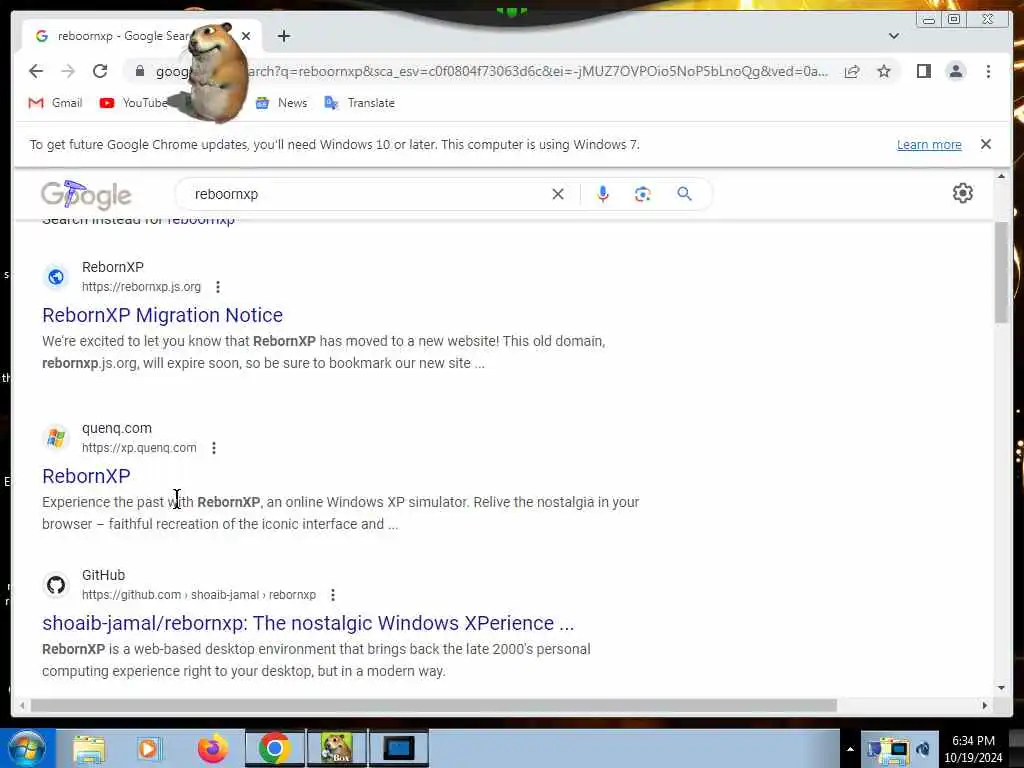Select the hamster app taskbar button
Image resolution: width=1024 pixels, height=768 pixels.
337,748
